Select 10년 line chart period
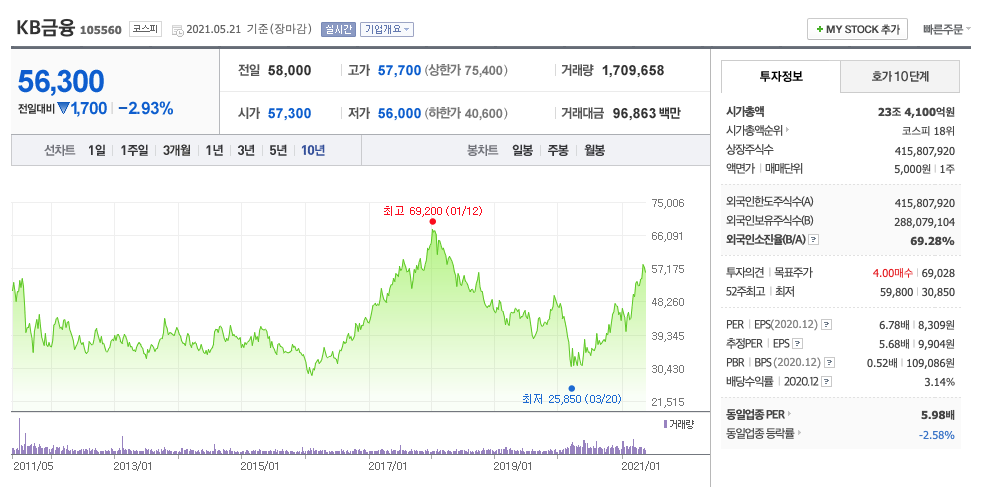Screen dimensions: 990x487 (313, 150)
